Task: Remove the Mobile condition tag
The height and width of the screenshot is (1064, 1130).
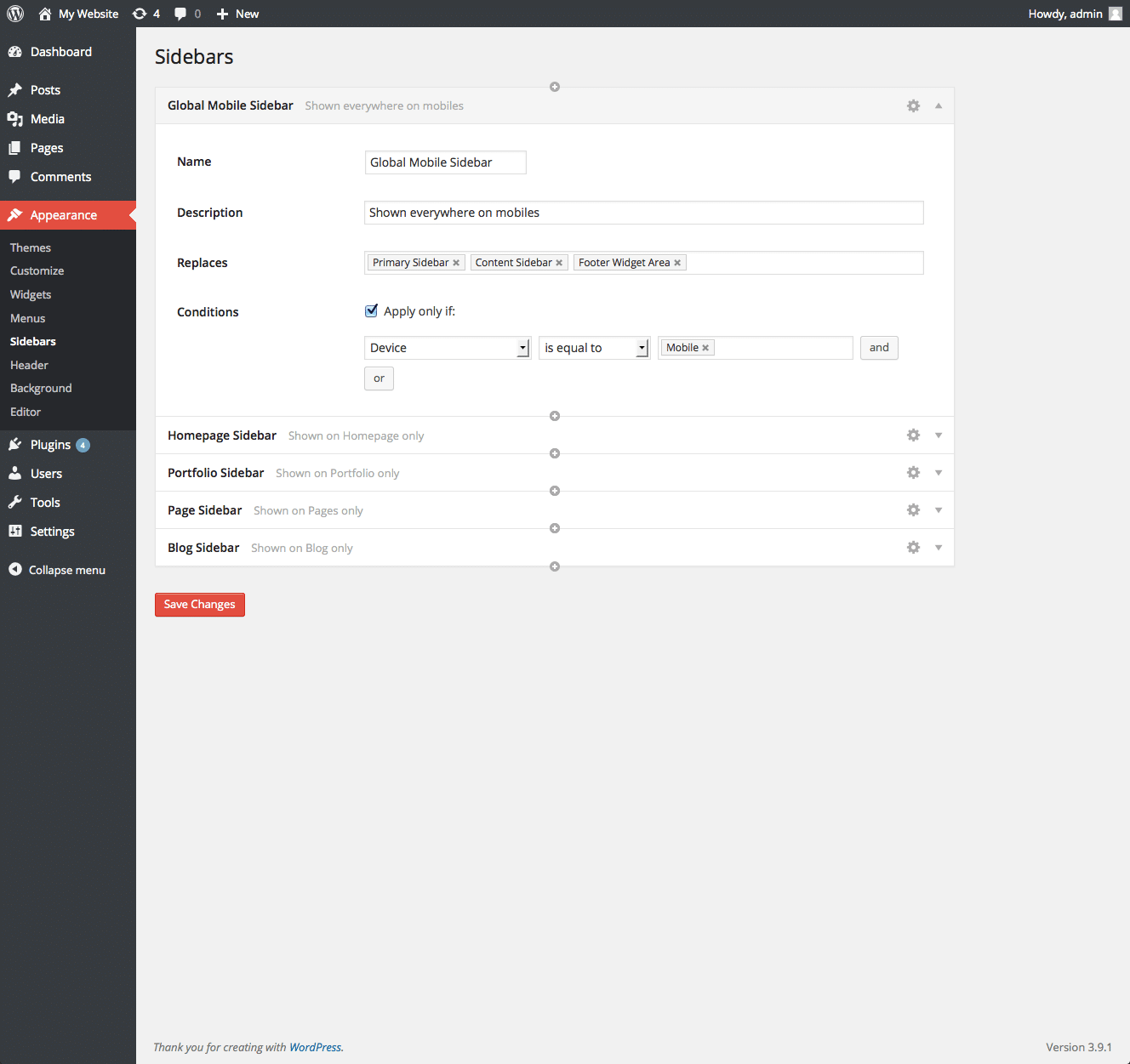Action: click(x=705, y=347)
